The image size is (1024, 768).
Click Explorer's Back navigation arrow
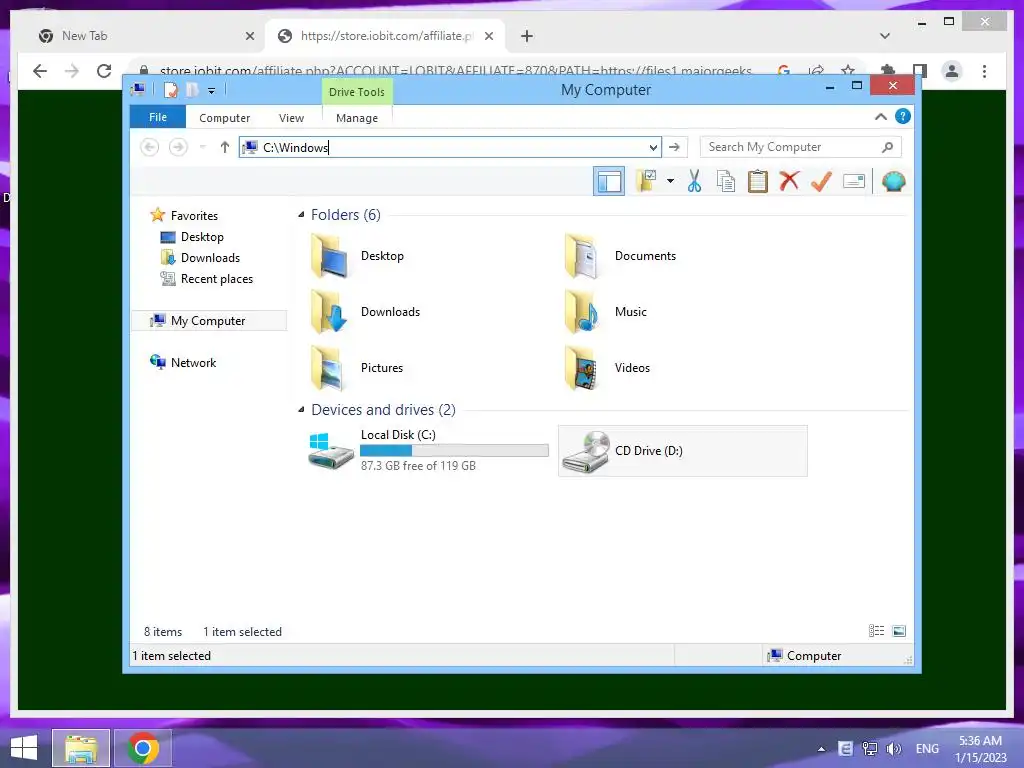[x=150, y=147]
